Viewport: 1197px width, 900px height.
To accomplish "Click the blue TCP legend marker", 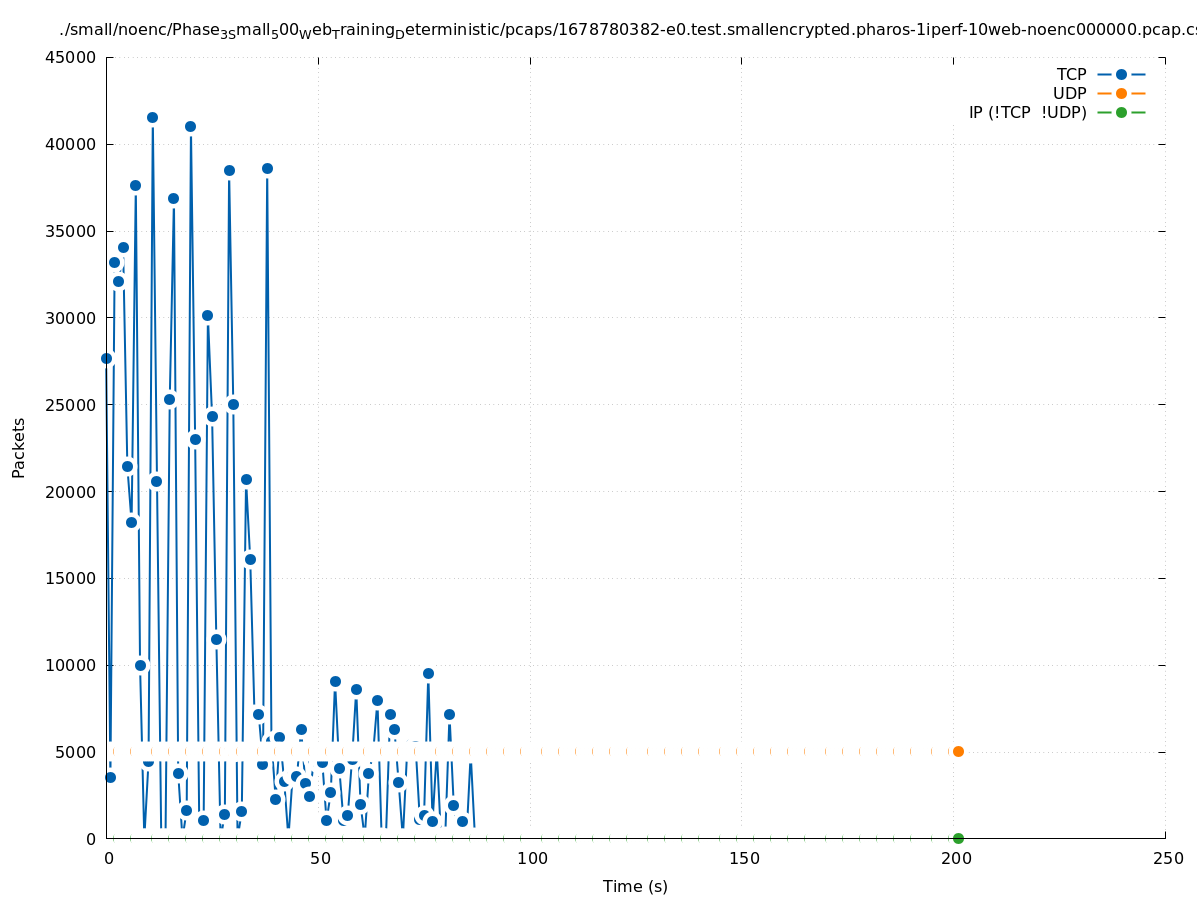I will [1121, 75].
